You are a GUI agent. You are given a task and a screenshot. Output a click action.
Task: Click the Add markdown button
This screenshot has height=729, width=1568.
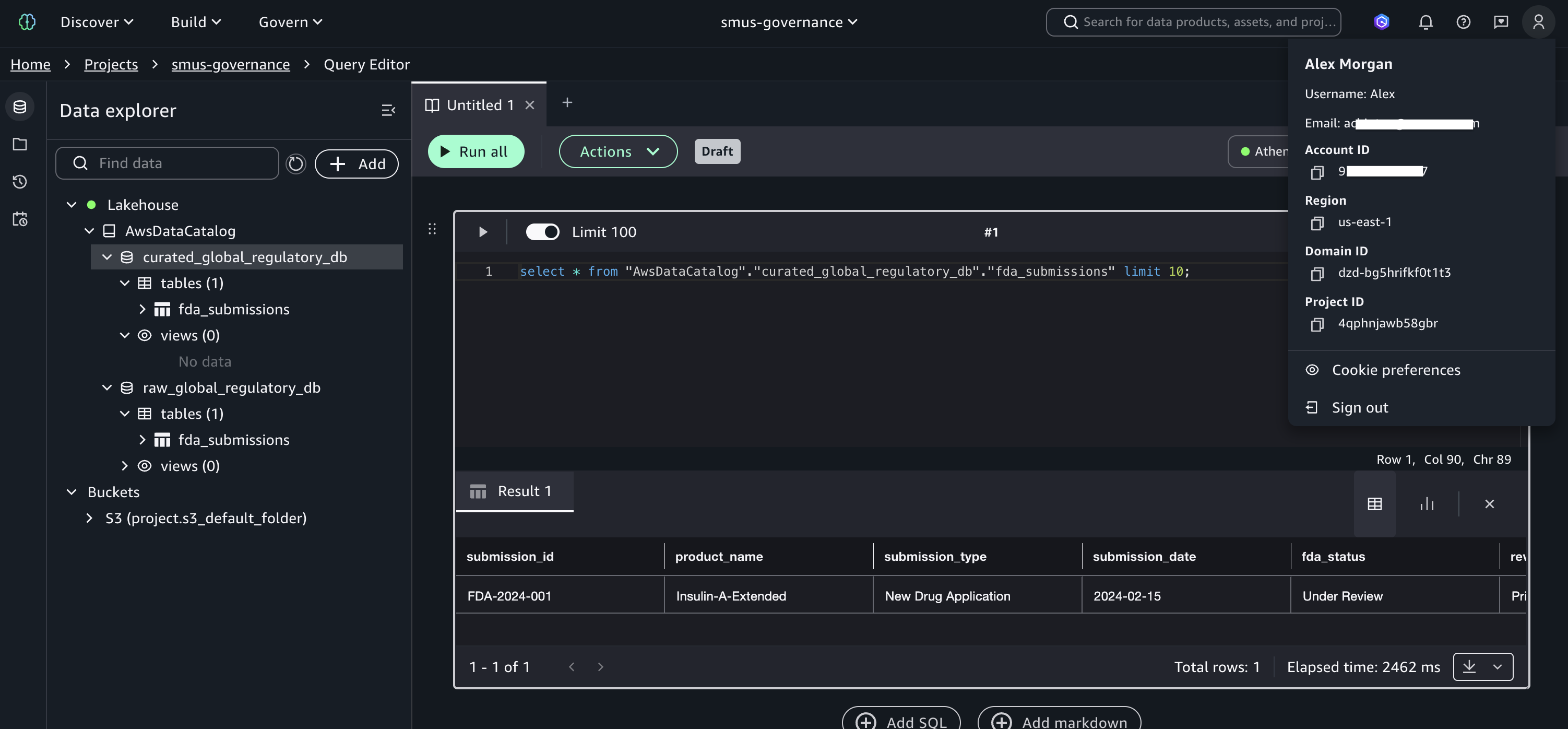click(x=1059, y=719)
